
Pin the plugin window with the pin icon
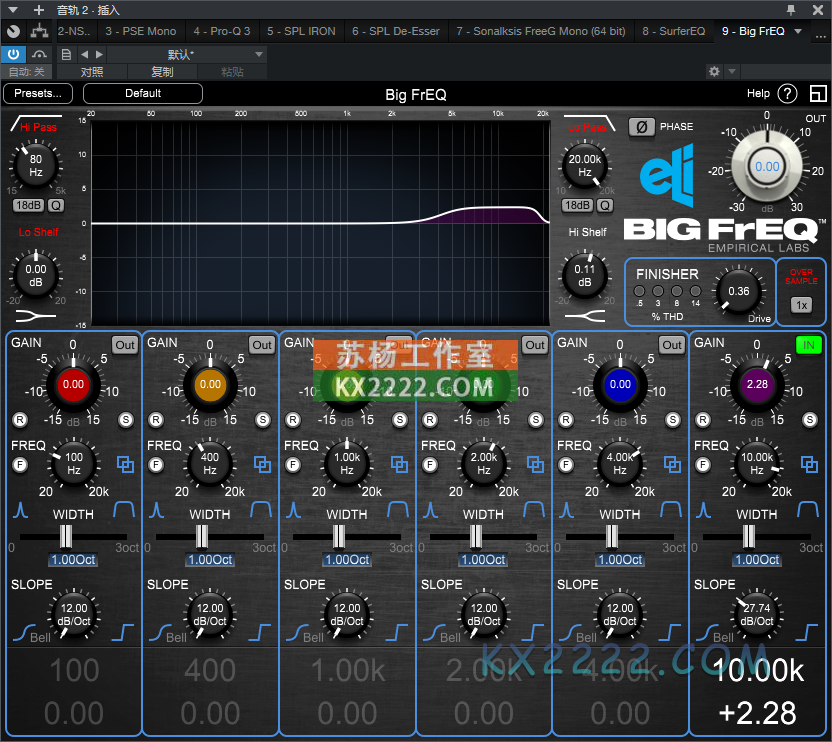point(791,10)
